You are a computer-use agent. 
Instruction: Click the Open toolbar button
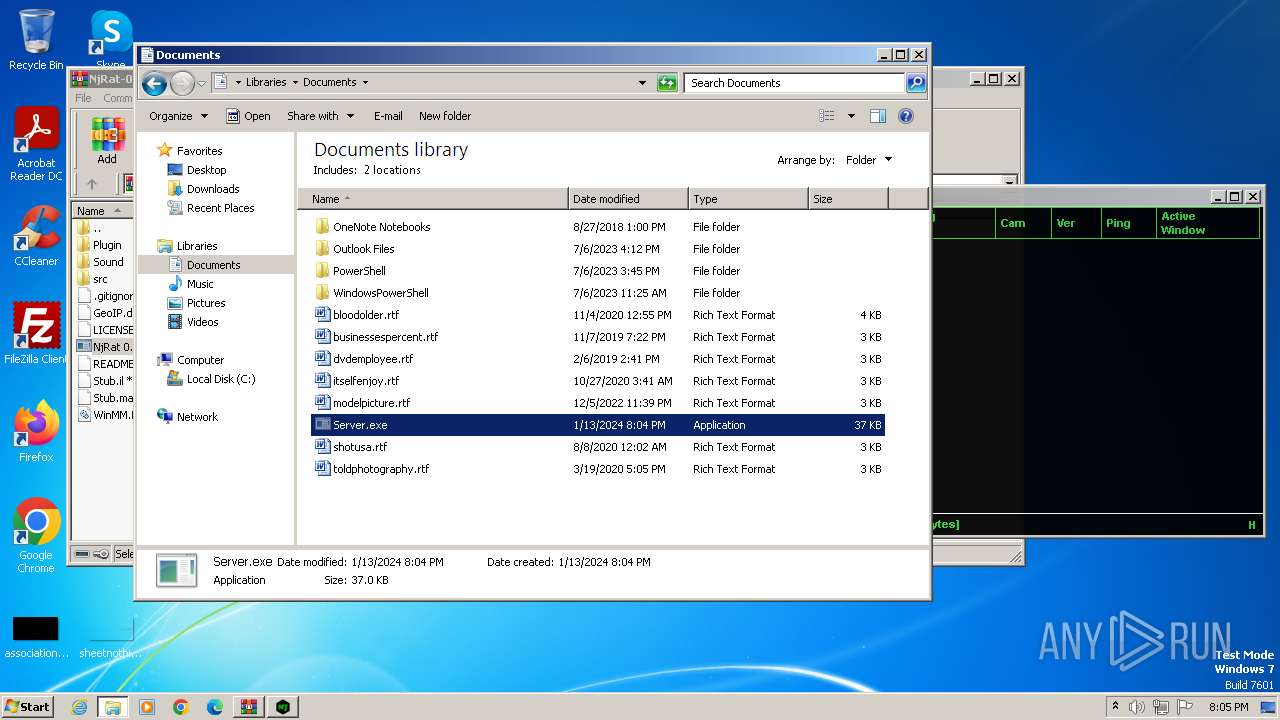248,116
